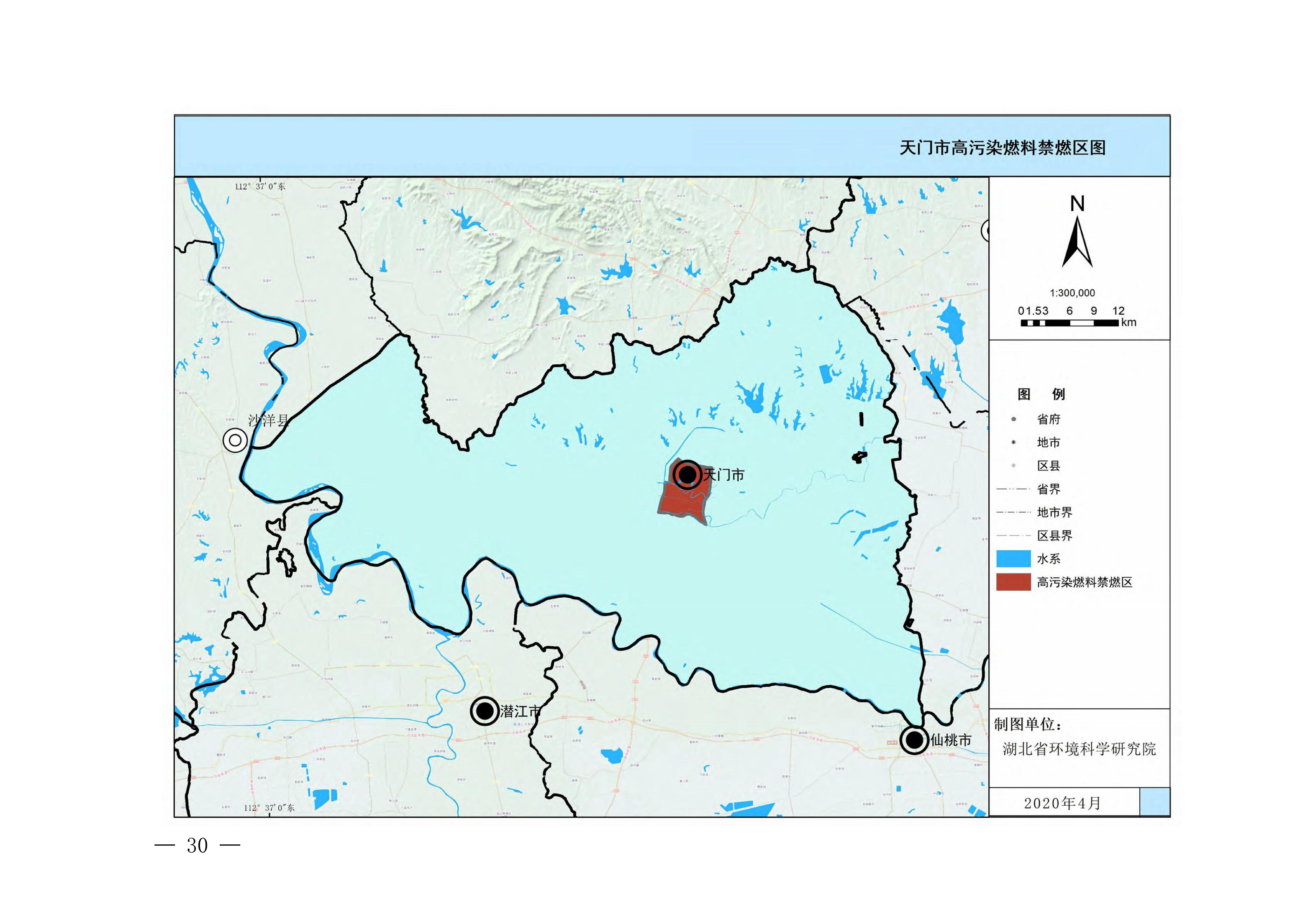Click the 高污染燃料禁燃区 legend label
Viewport: 1307px width, 924px height.
(1085, 582)
